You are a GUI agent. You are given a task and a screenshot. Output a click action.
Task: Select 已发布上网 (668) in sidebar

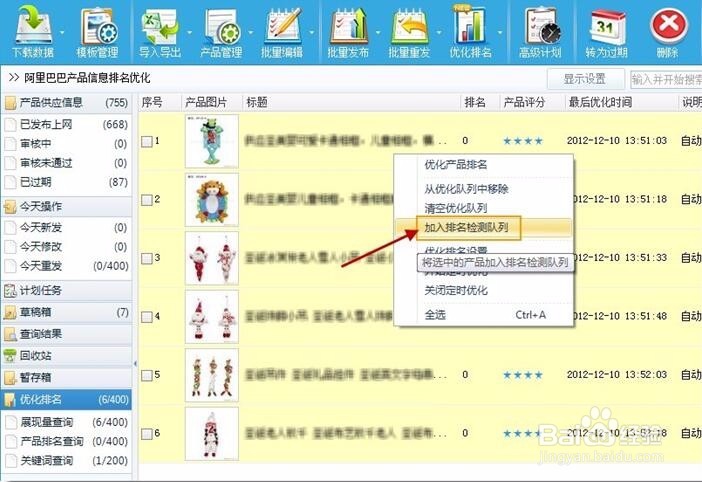[66, 124]
